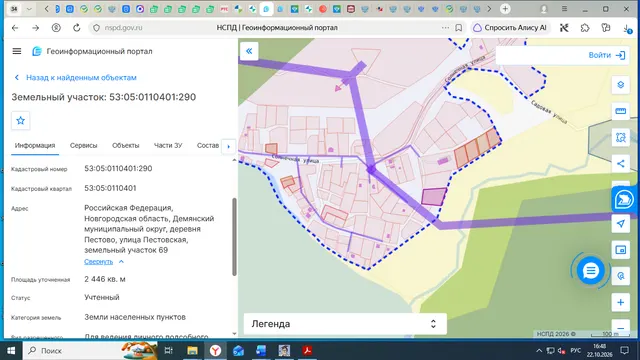Switch РУС keyboard language indicator
The height and width of the screenshot is (360, 640).
[x=576, y=351]
